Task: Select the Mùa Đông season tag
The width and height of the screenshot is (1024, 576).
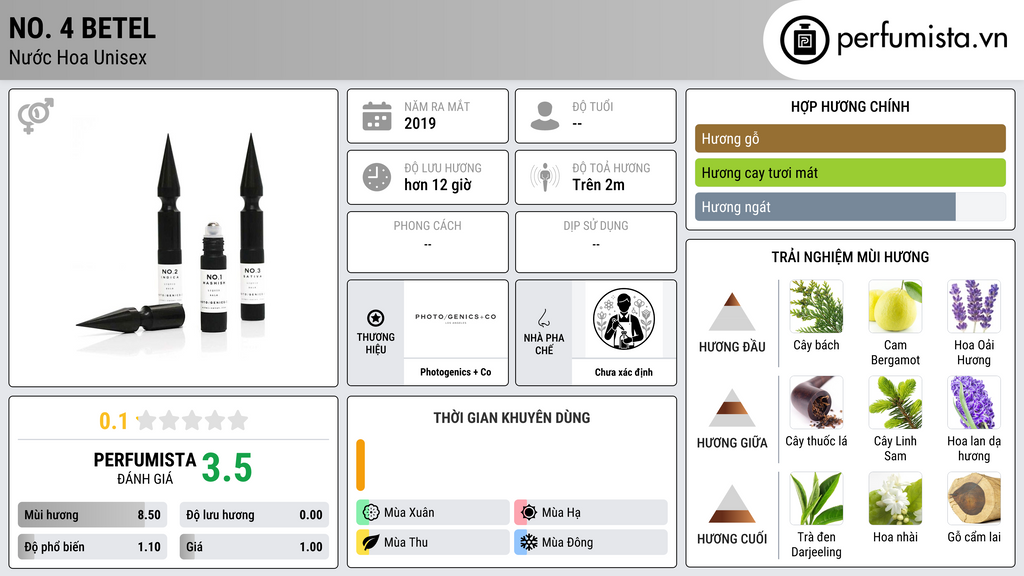Action: click(591, 542)
